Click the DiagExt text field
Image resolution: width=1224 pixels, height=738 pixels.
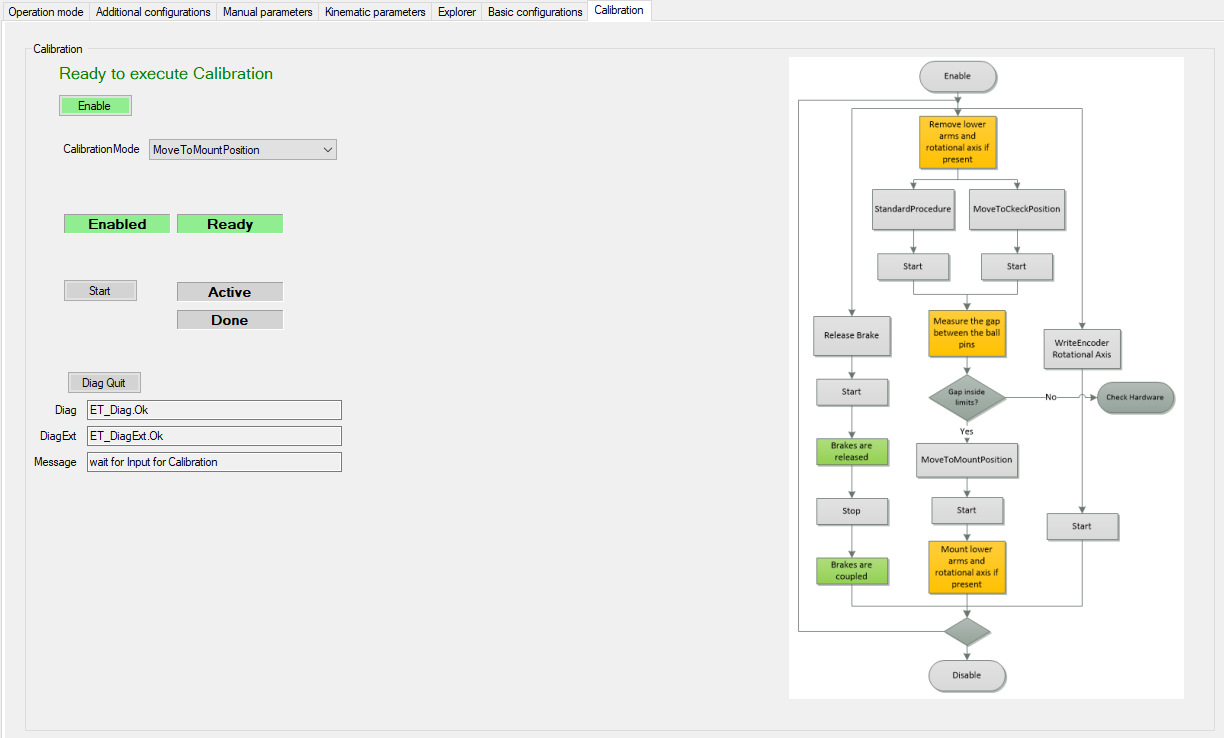pos(214,436)
